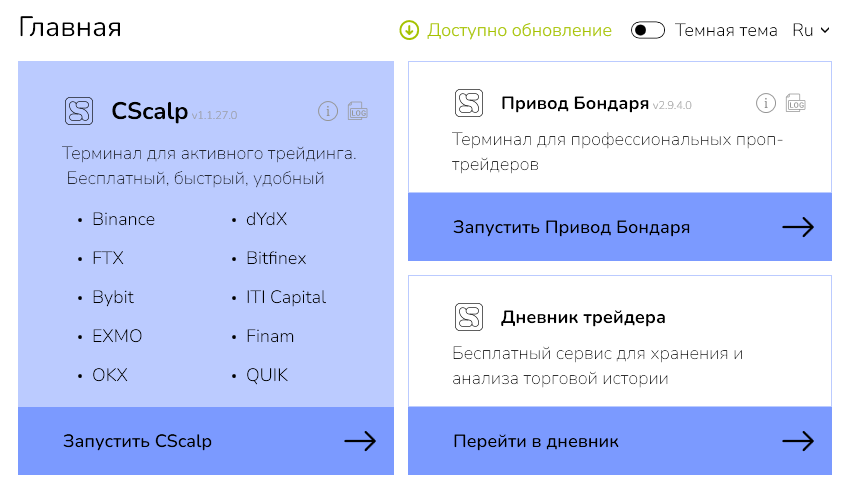Click the Дневник трейдера card title
This screenshot has width=848, height=486.
583,318
